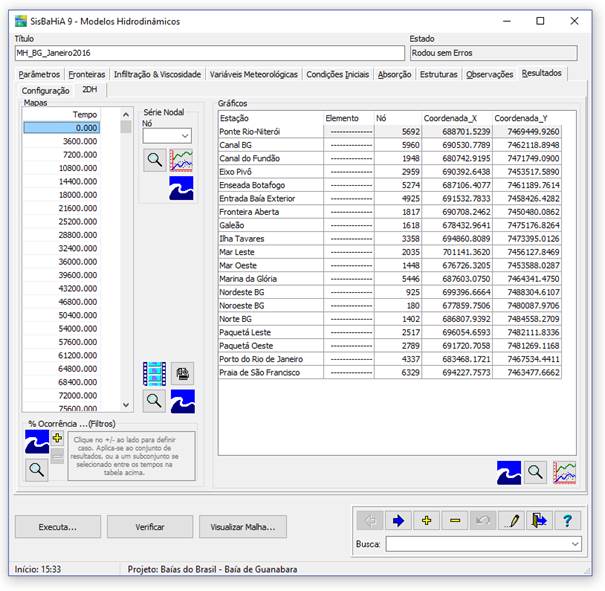Click the magnifier icon under Série Nodal

[155, 160]
